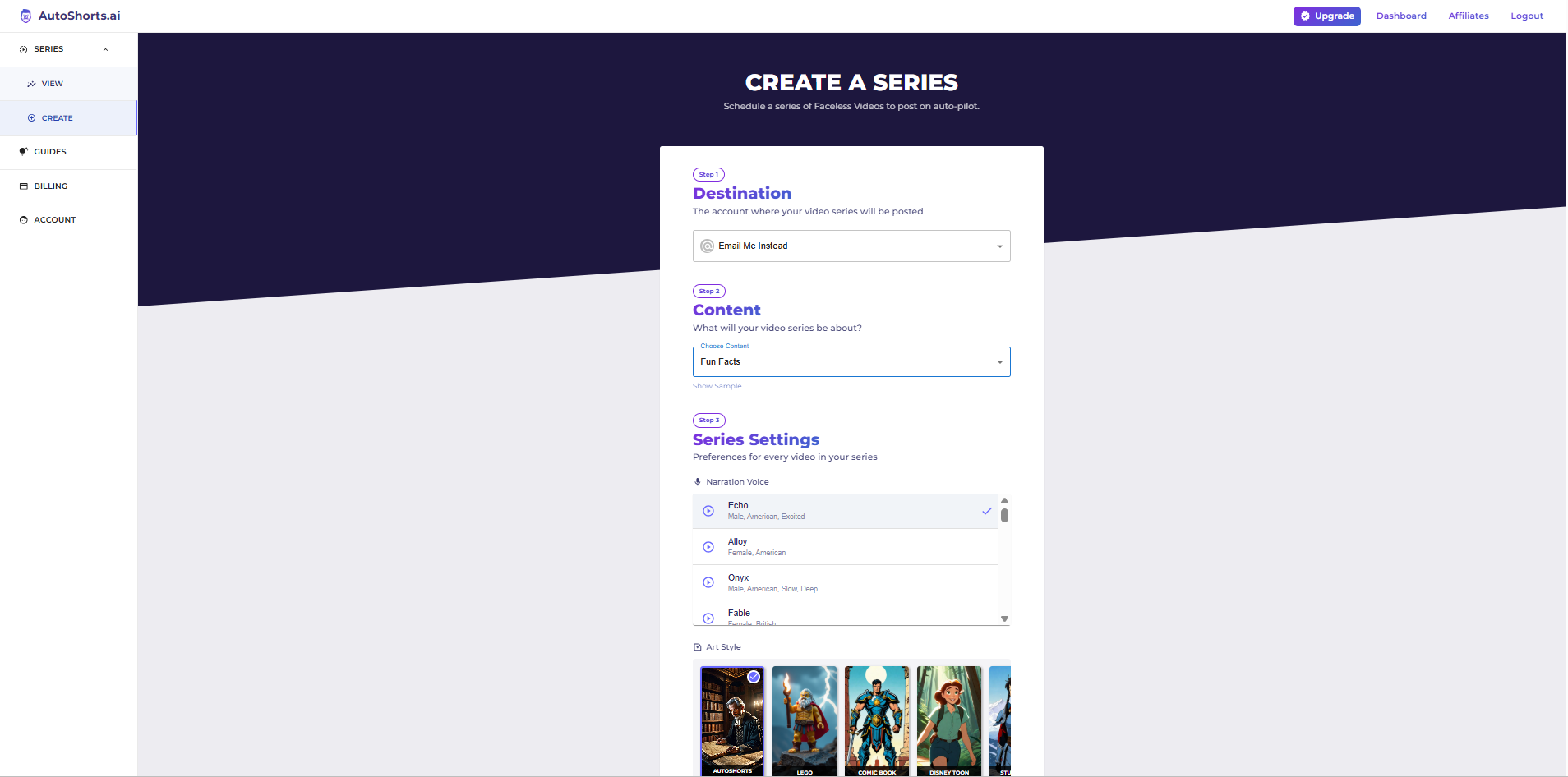Go to the Dashboard link
The image size is (1568, 777).
1401,16
